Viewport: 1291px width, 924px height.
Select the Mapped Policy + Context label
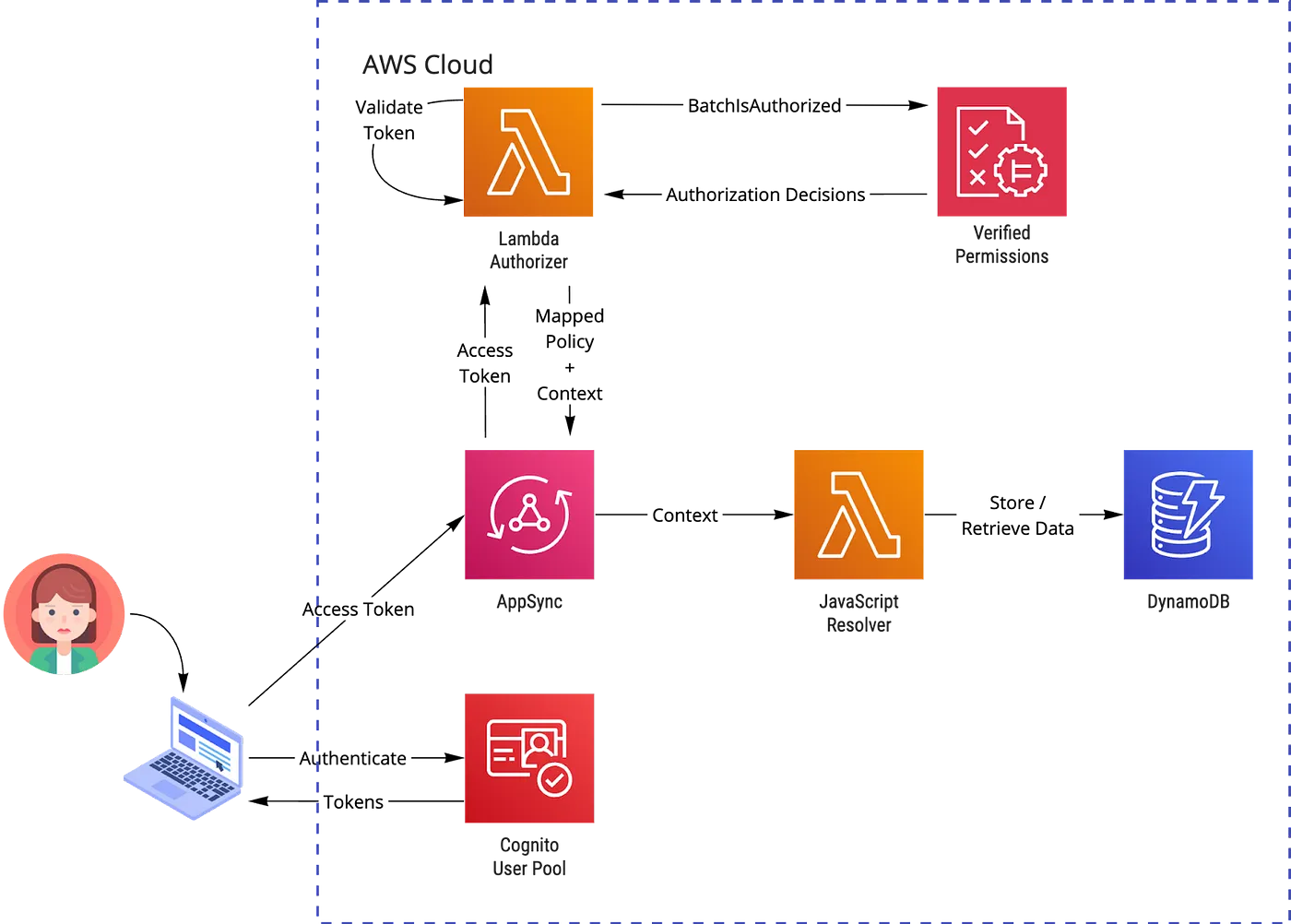570,354
